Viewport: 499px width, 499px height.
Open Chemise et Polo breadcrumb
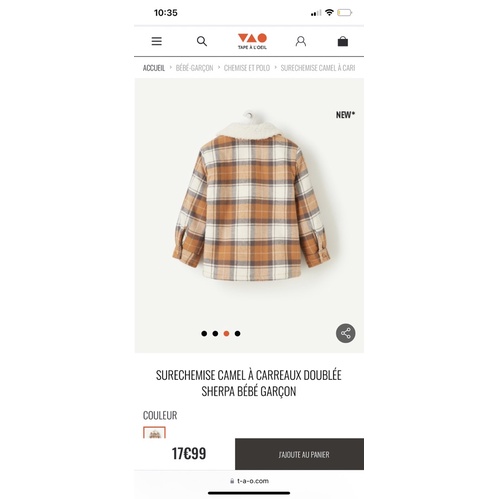(247, 68)
